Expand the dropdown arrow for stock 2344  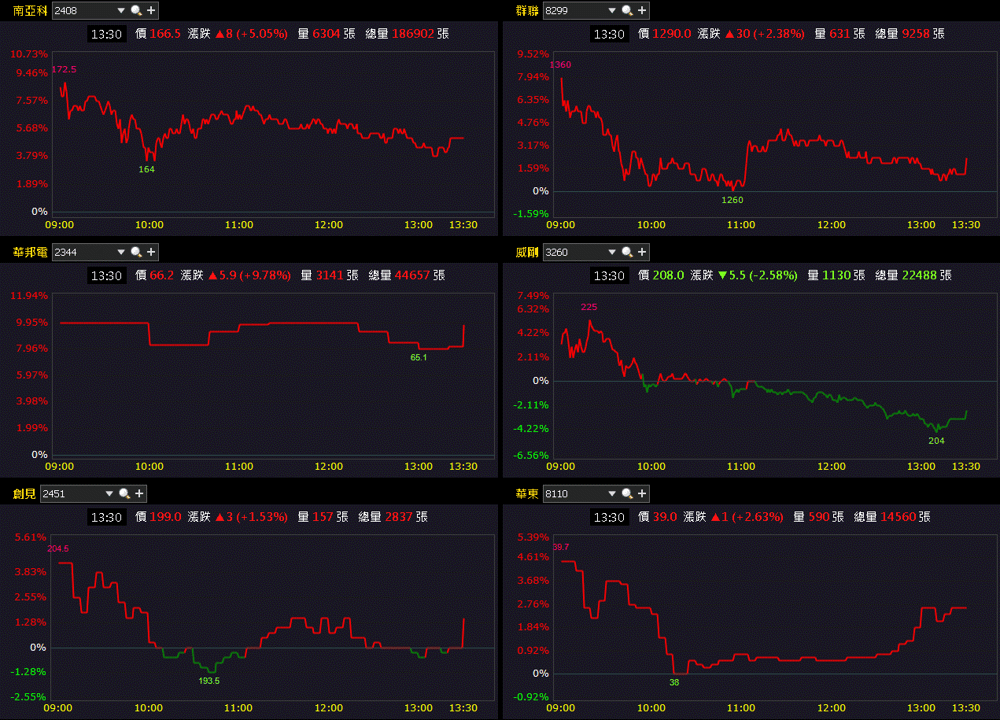121,252
